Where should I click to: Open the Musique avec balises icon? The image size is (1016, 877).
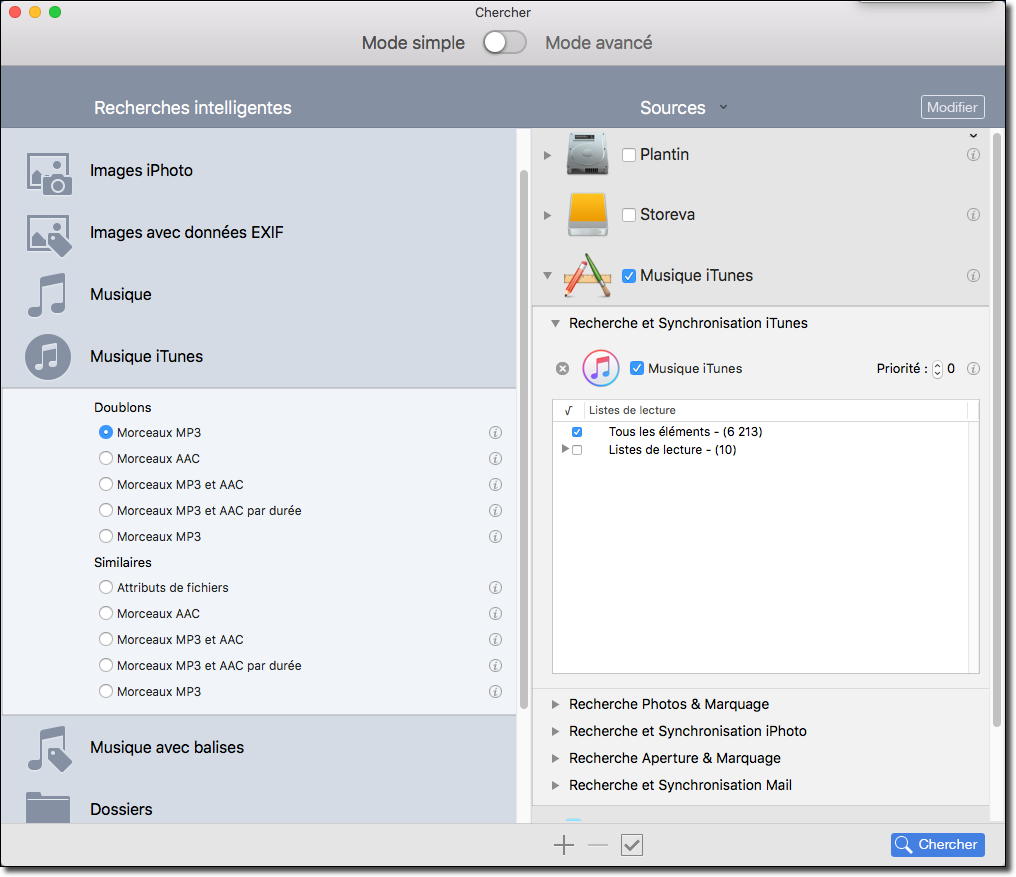(x=49, y=749)
